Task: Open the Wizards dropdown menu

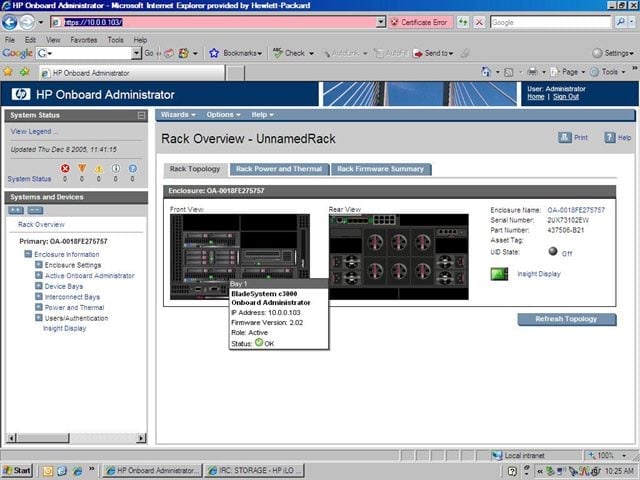Action: (x=178, y=115)
